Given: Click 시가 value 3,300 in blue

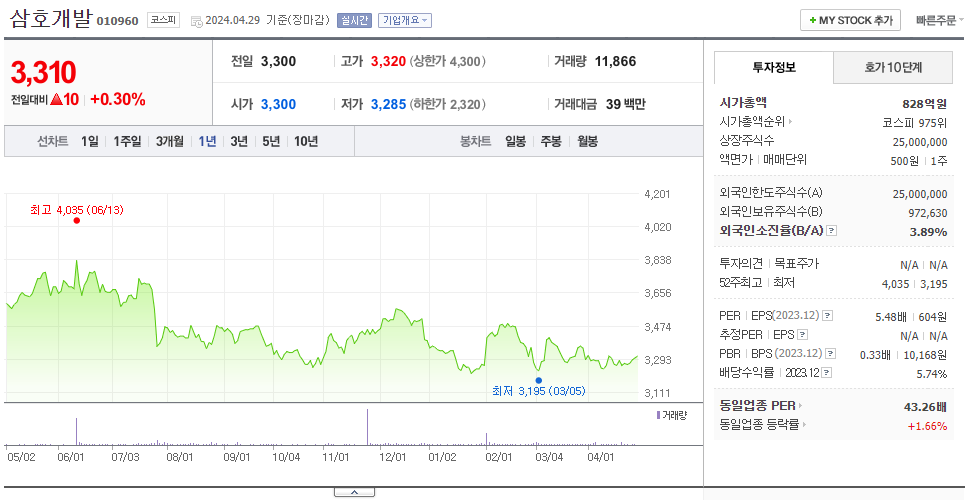Looking at the screenshot, I should point(278,104).
